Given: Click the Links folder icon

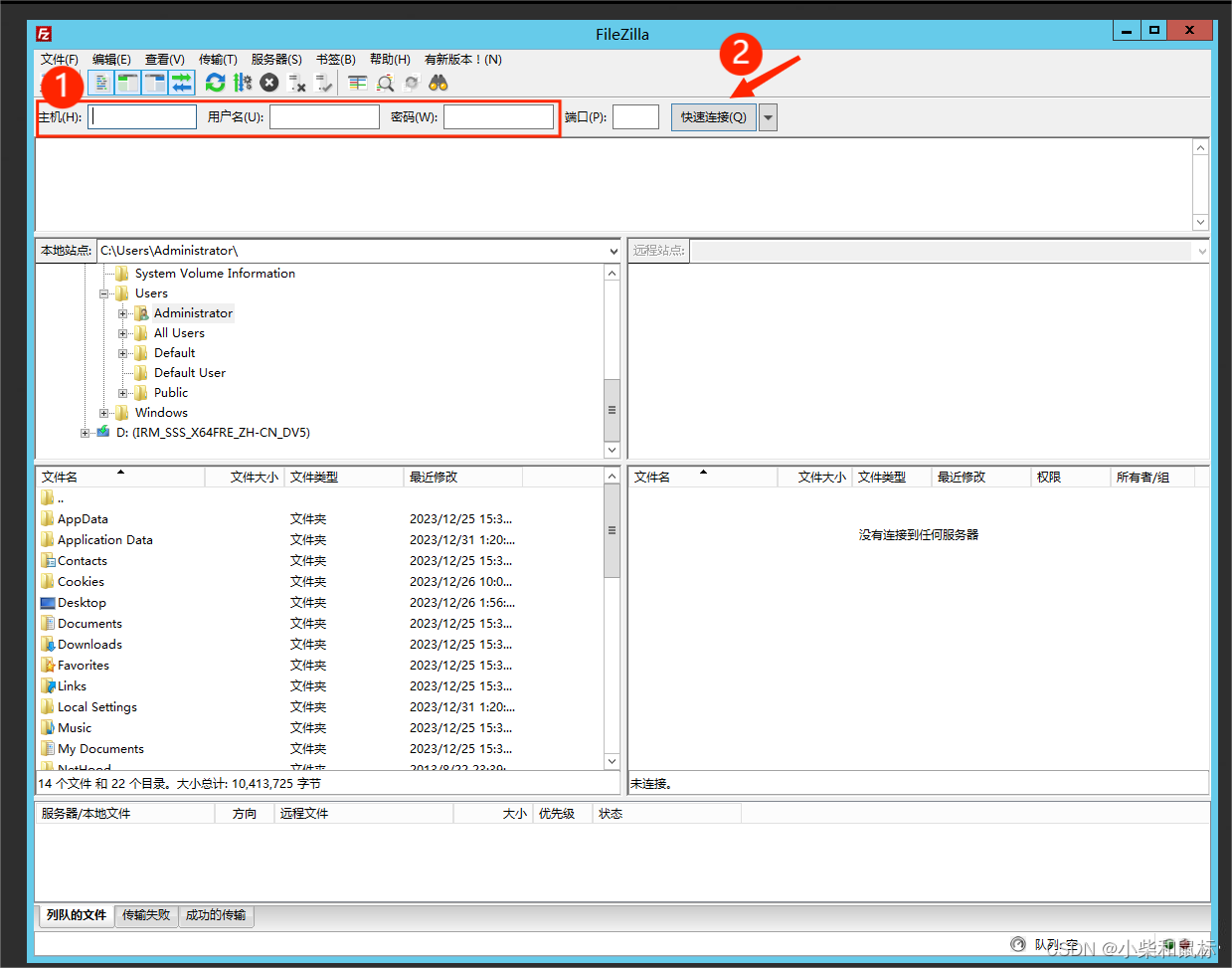Looking at the screenshot, I should click(48, 685).
